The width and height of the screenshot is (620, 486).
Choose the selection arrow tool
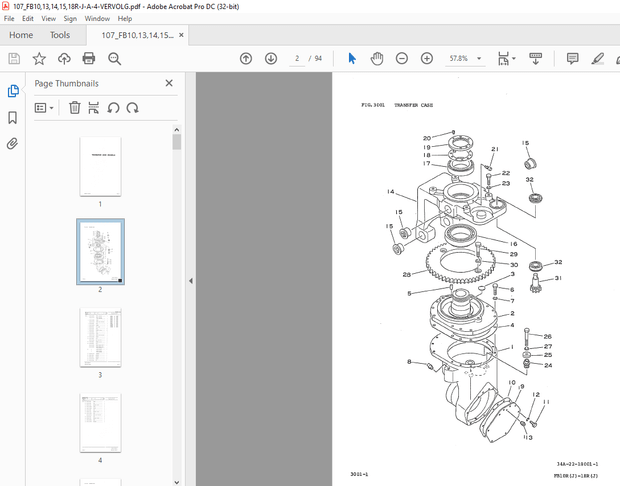[x=352, y=59]
